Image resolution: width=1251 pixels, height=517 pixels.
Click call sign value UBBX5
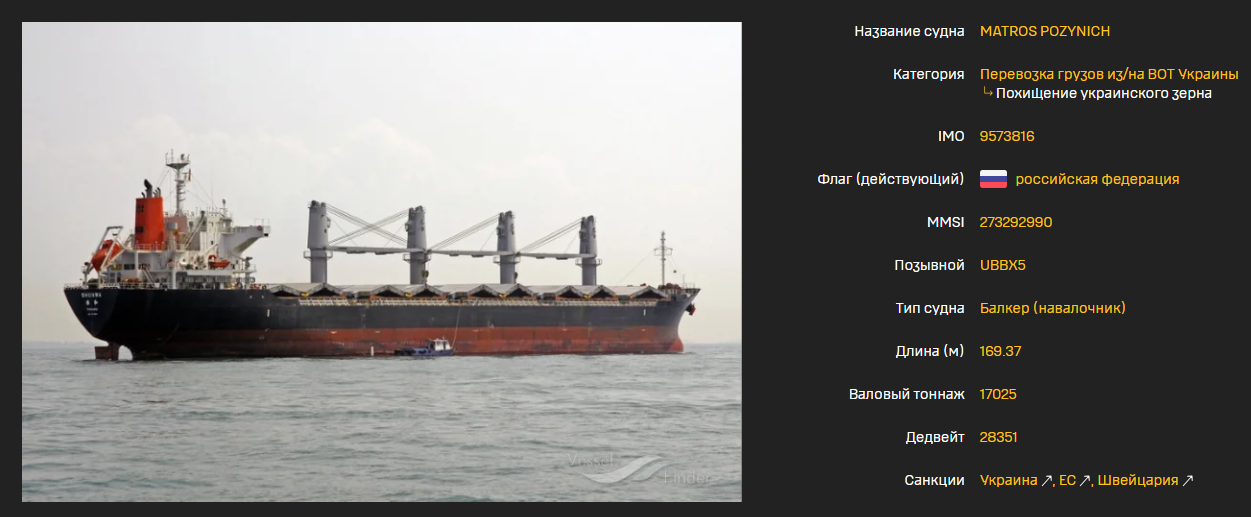[x=1003, y=265]
